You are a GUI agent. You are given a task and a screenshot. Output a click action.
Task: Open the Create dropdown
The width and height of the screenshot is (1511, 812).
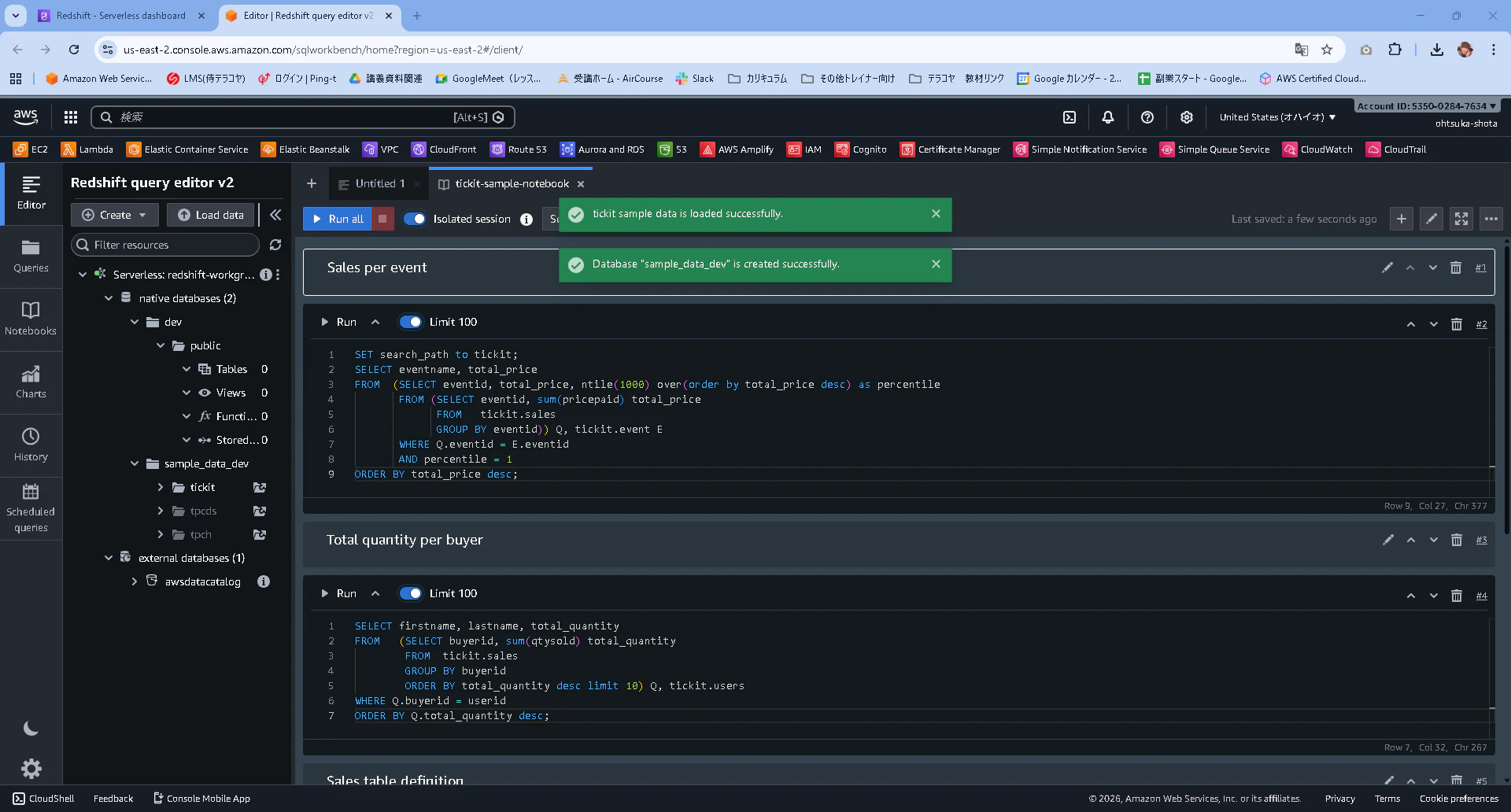115,215
